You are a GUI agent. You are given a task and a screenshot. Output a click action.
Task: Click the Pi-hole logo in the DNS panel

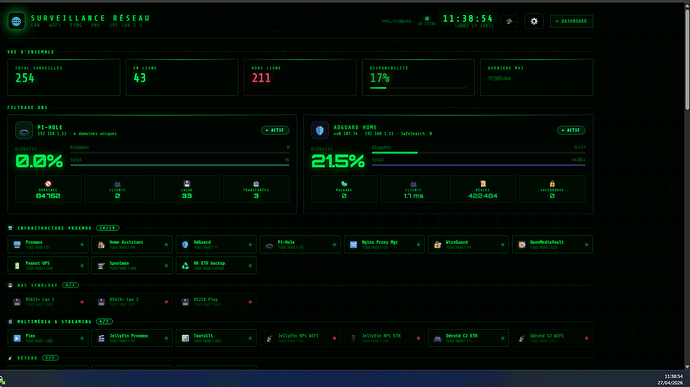click(24, 130)
